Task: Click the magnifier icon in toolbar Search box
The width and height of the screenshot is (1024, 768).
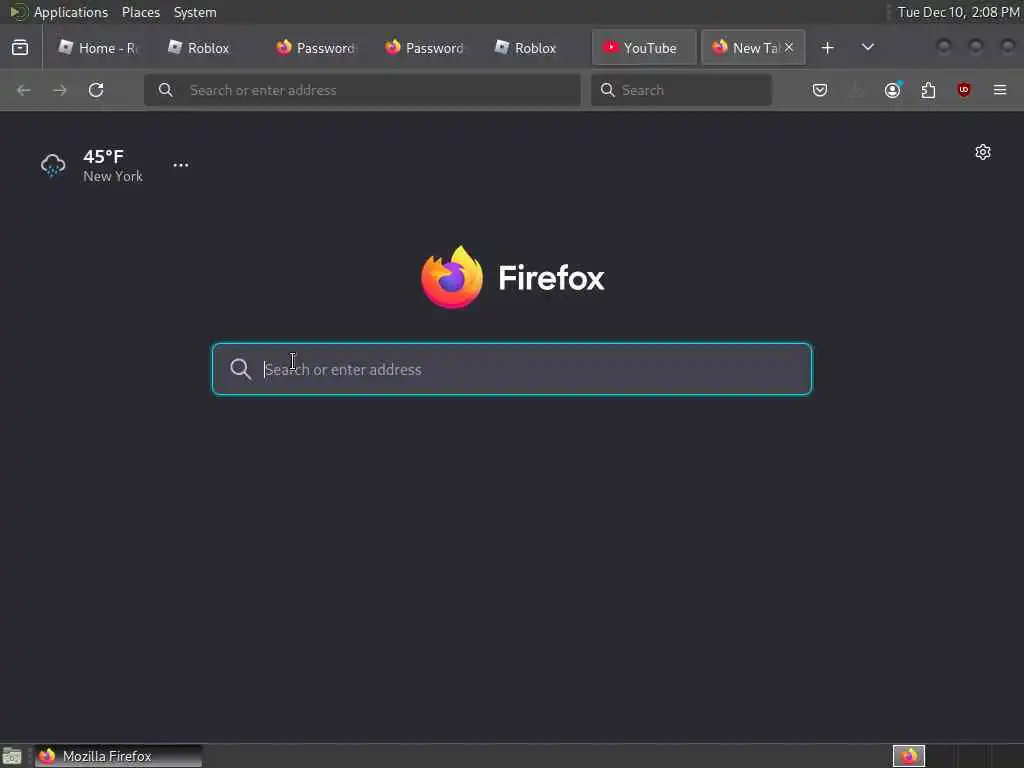Action: coord(607,90)
